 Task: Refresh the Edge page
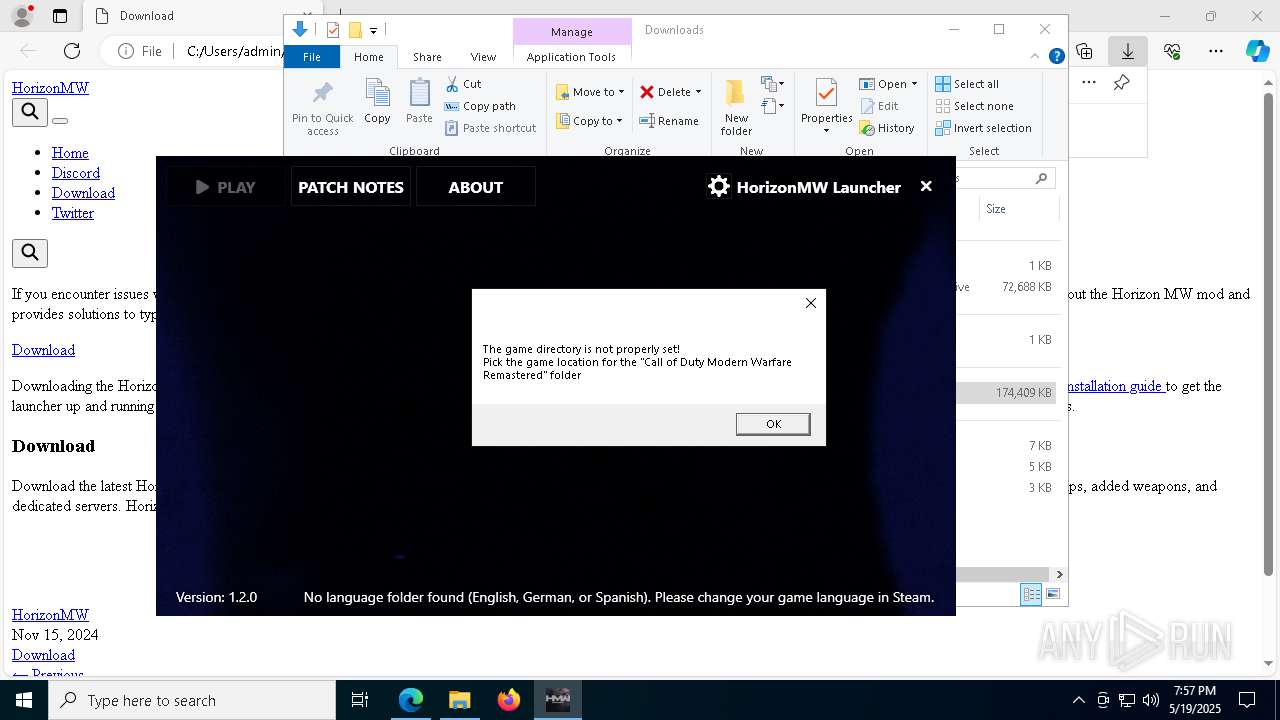(x=72, y=51)
